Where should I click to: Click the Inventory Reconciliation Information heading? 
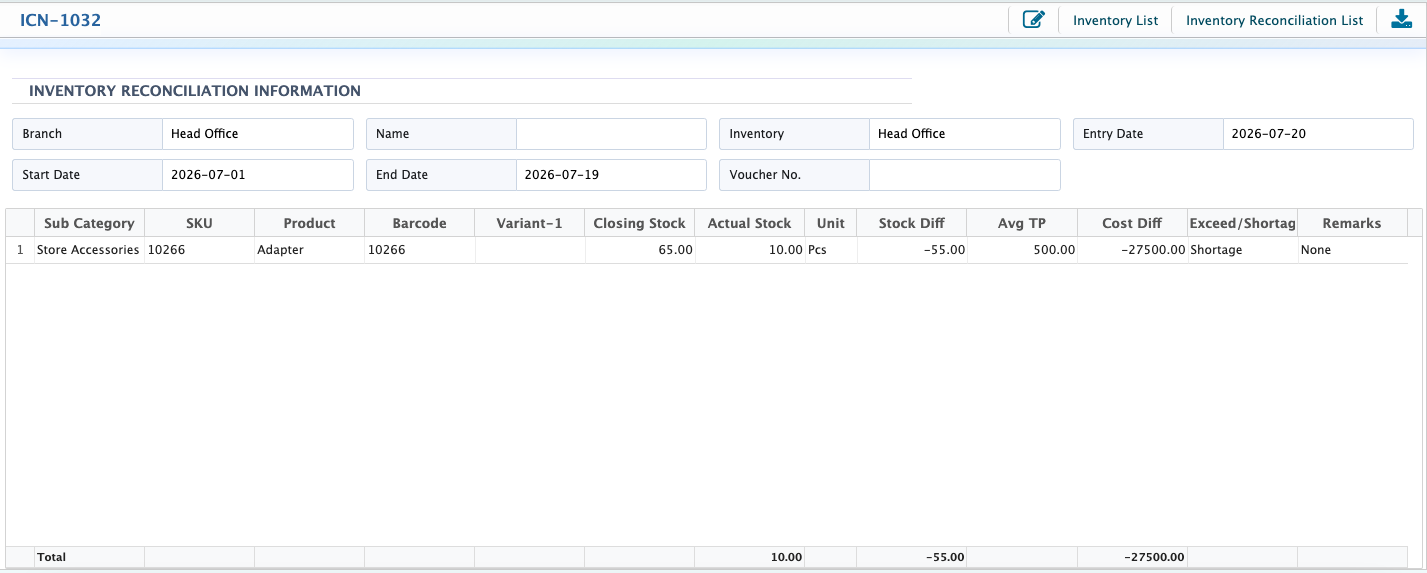pos(195,91)
